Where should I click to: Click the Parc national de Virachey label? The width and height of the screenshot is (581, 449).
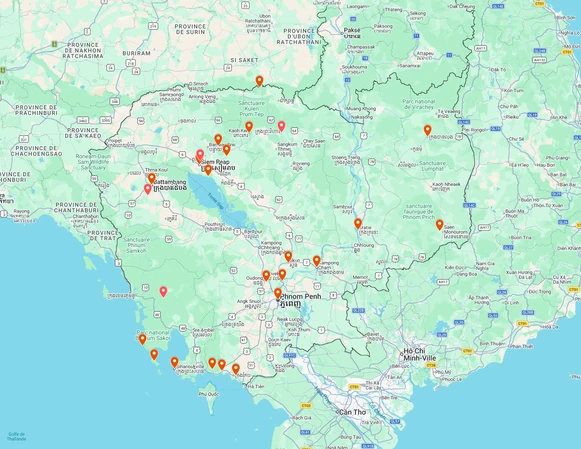click(419, 104)
